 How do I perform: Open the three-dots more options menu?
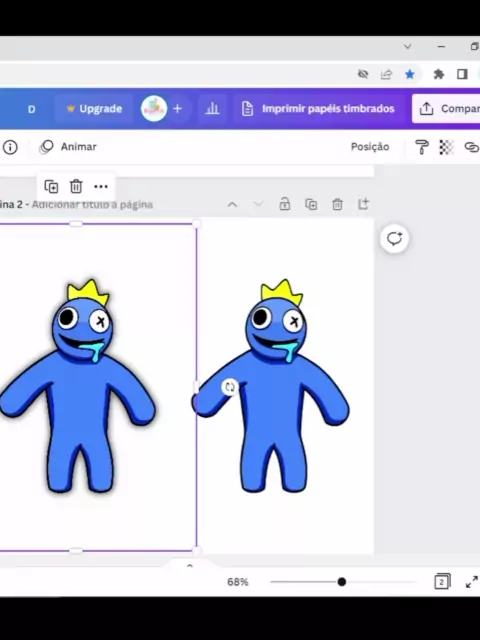coord(101,187)
